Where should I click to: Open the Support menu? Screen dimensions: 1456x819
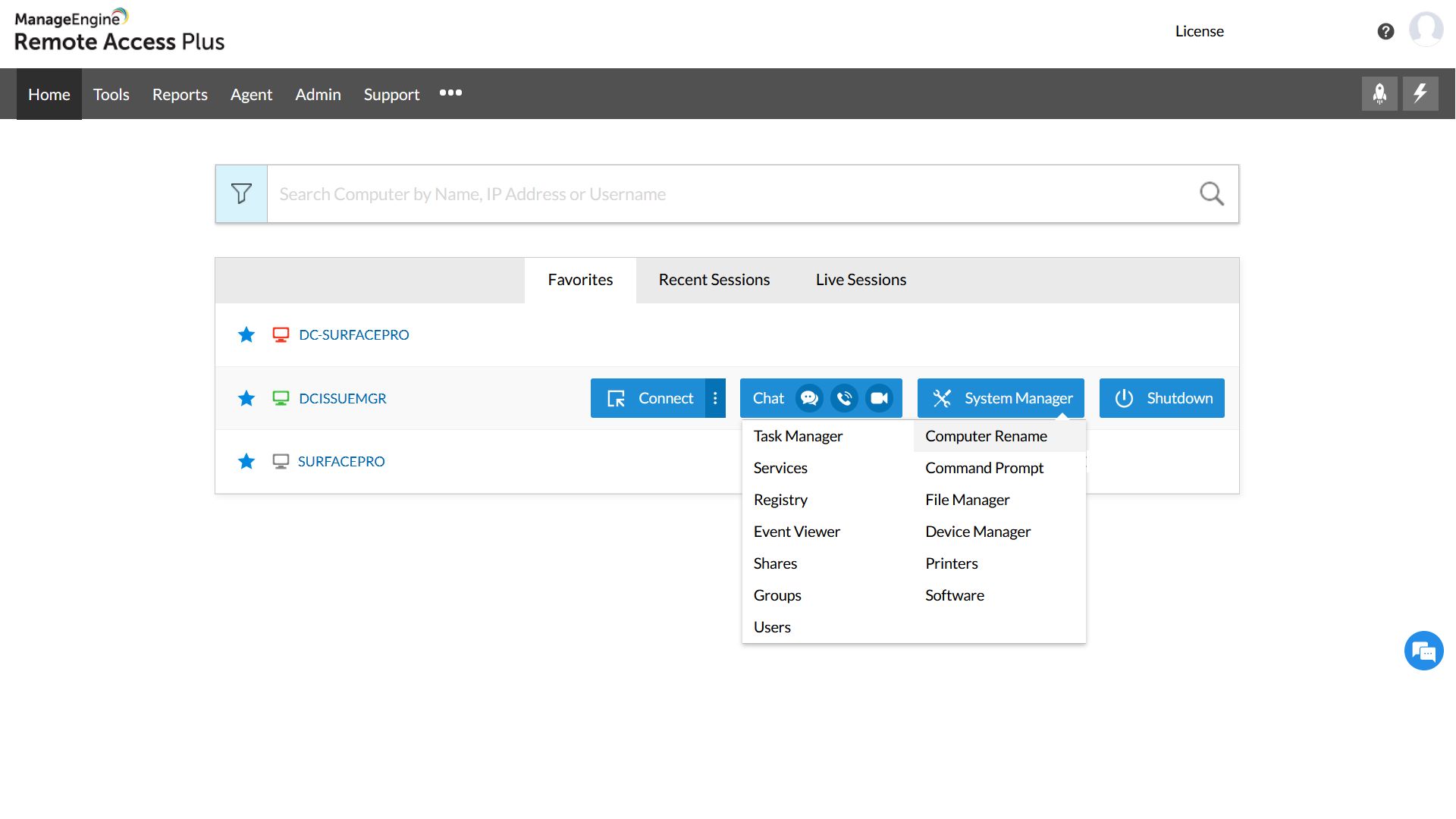coord(391,94)
